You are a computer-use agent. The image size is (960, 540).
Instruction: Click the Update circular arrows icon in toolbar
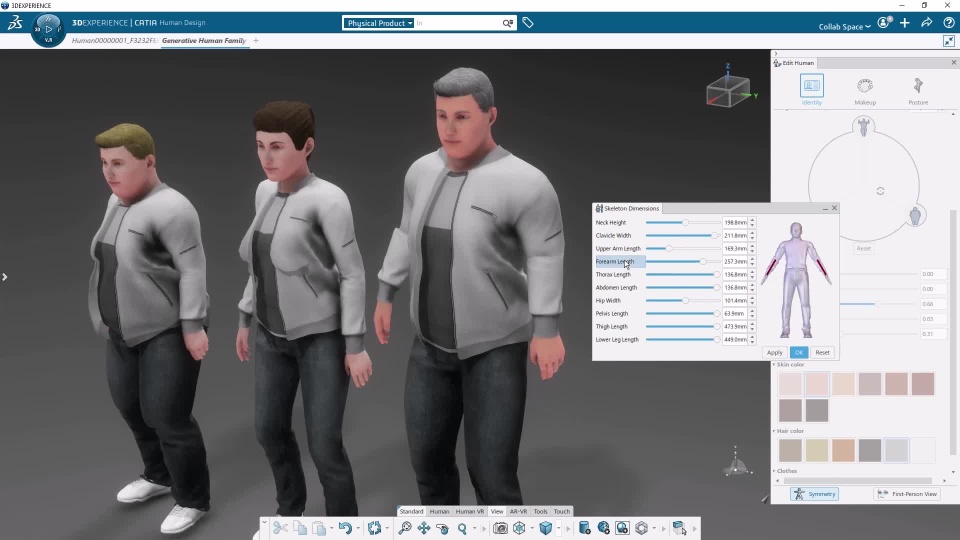click(x=374, y=528)
